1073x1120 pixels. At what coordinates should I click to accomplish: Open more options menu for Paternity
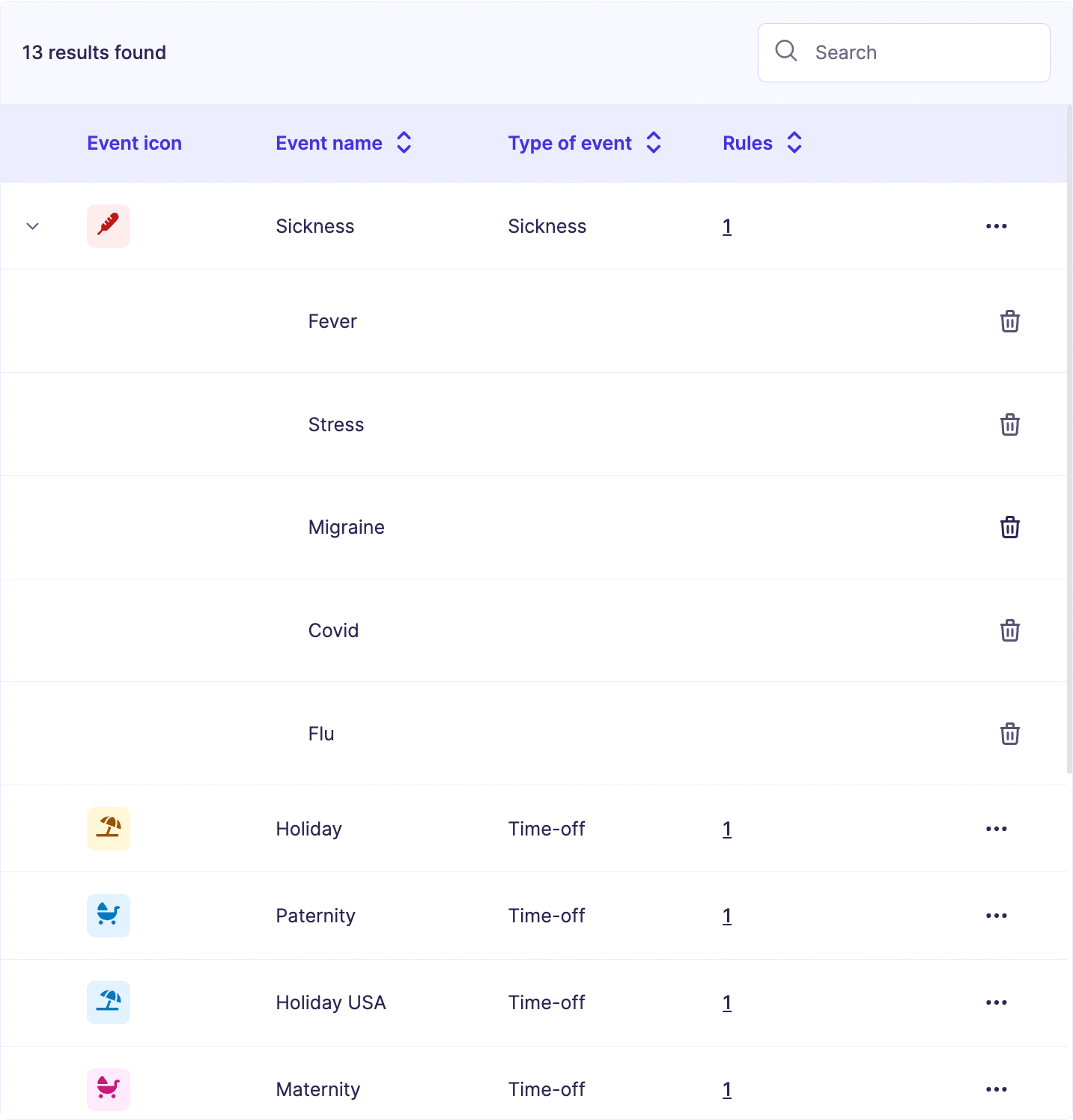click(x=996, y=916)
